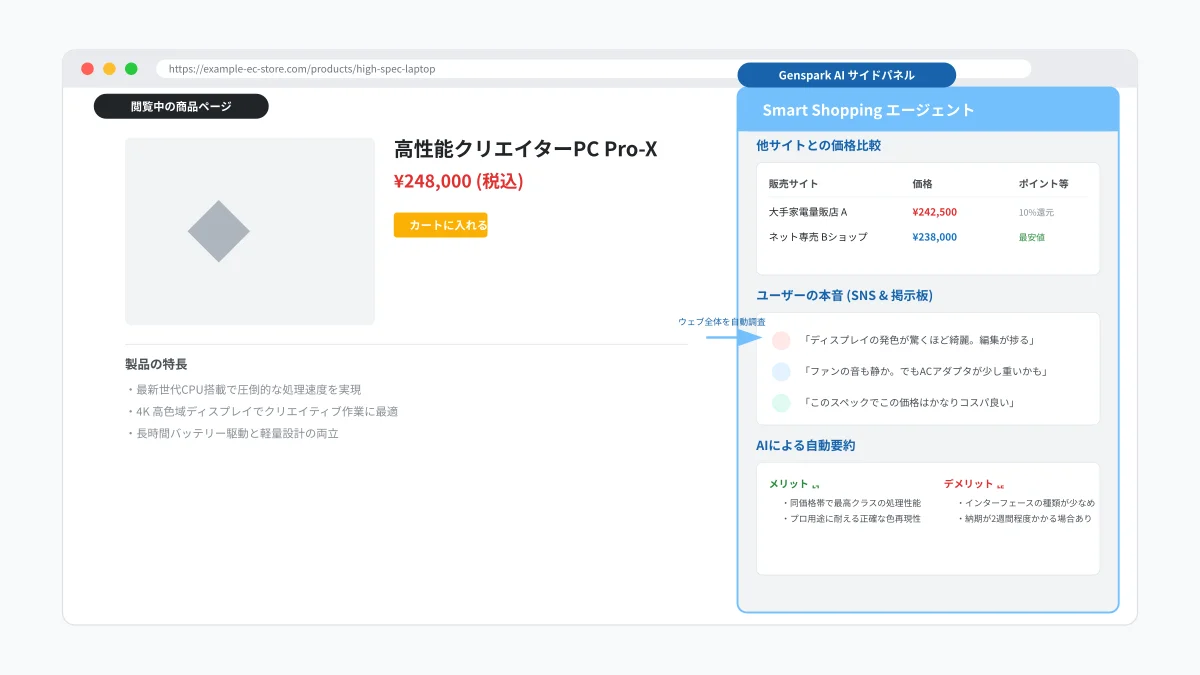
Task: Click the diamond icon in product image
Action: (219, 231)
